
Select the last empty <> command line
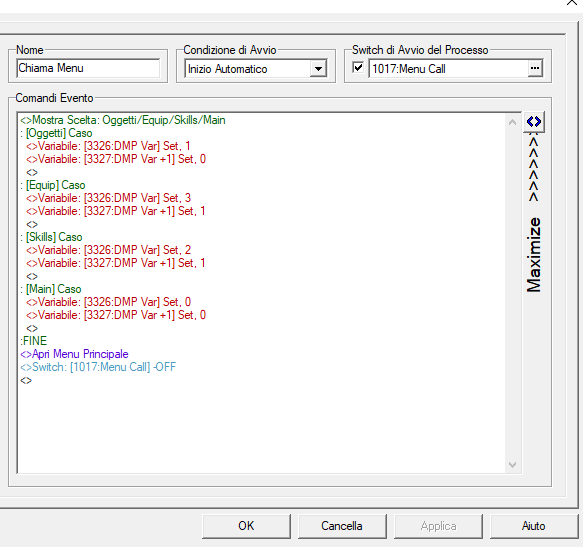(x=26, y=380)
